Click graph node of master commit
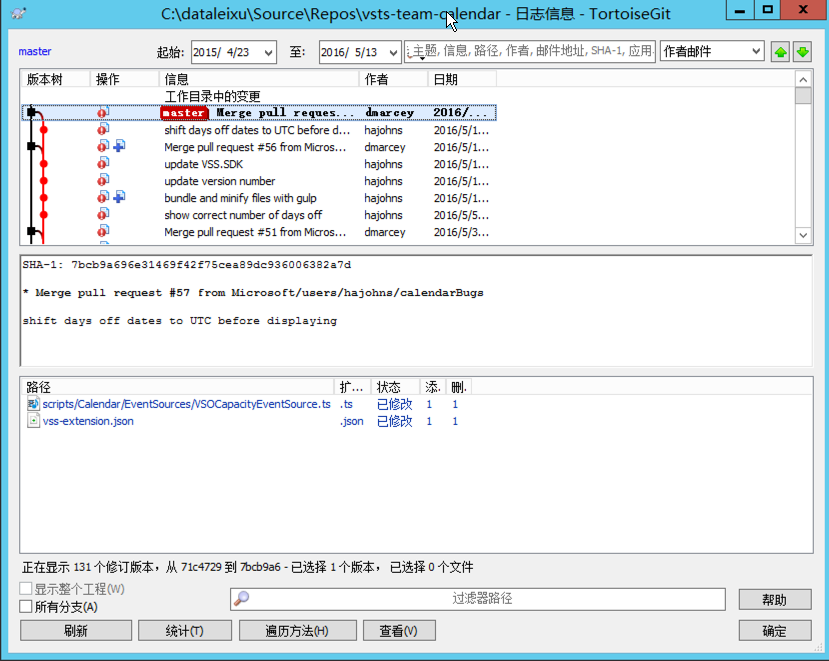This screenshot has width=829, height=661. (x=31, y=112)
